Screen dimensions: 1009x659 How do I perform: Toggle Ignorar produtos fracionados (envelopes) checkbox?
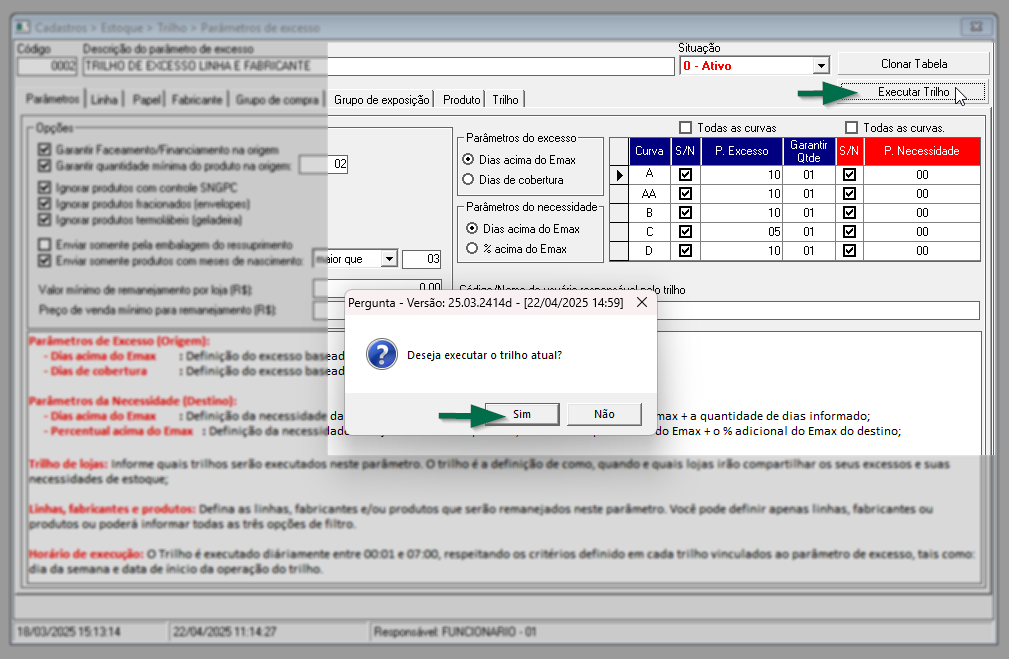click(44, 203)
